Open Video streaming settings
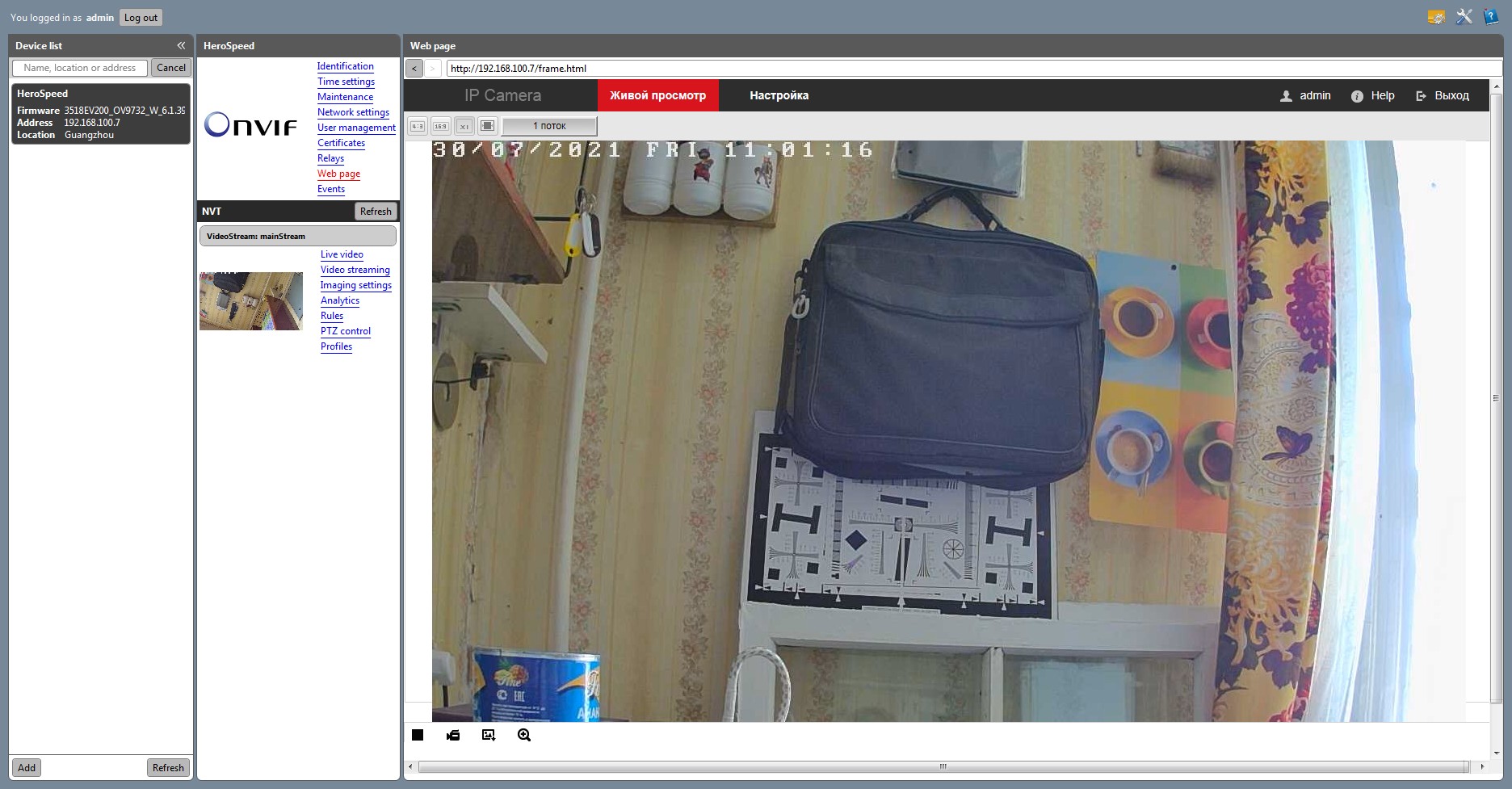 [355, 270]
